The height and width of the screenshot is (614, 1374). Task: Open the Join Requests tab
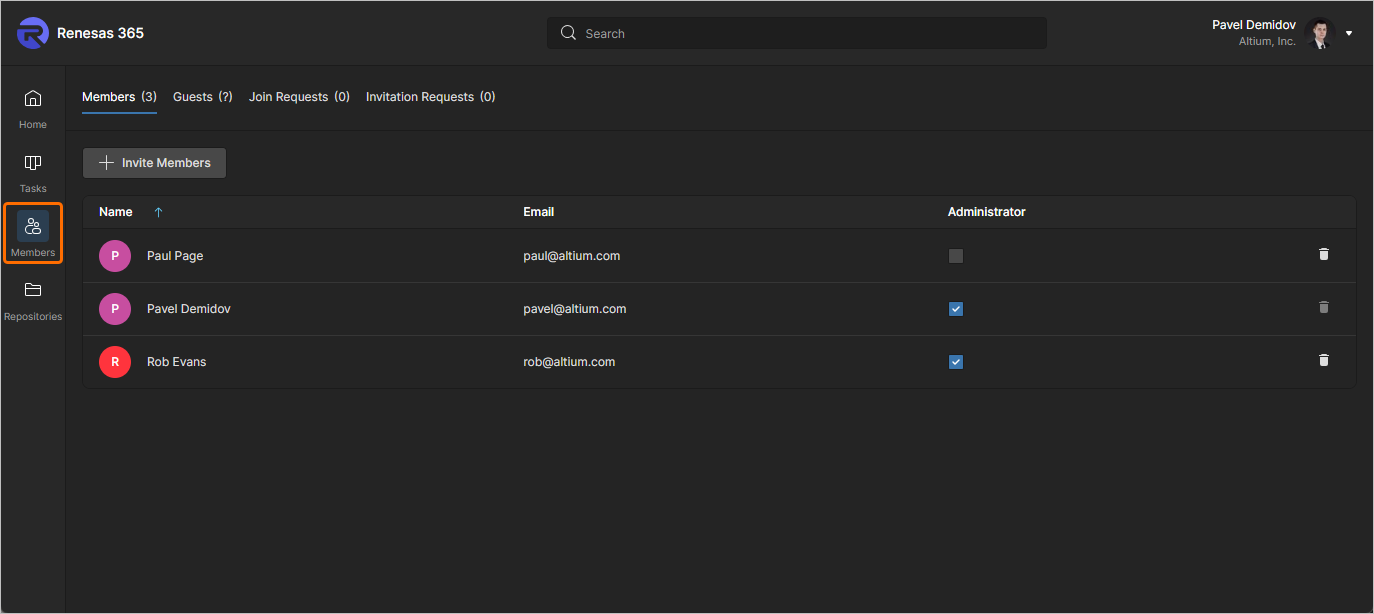pyautogui.click(x=299, y=97)
